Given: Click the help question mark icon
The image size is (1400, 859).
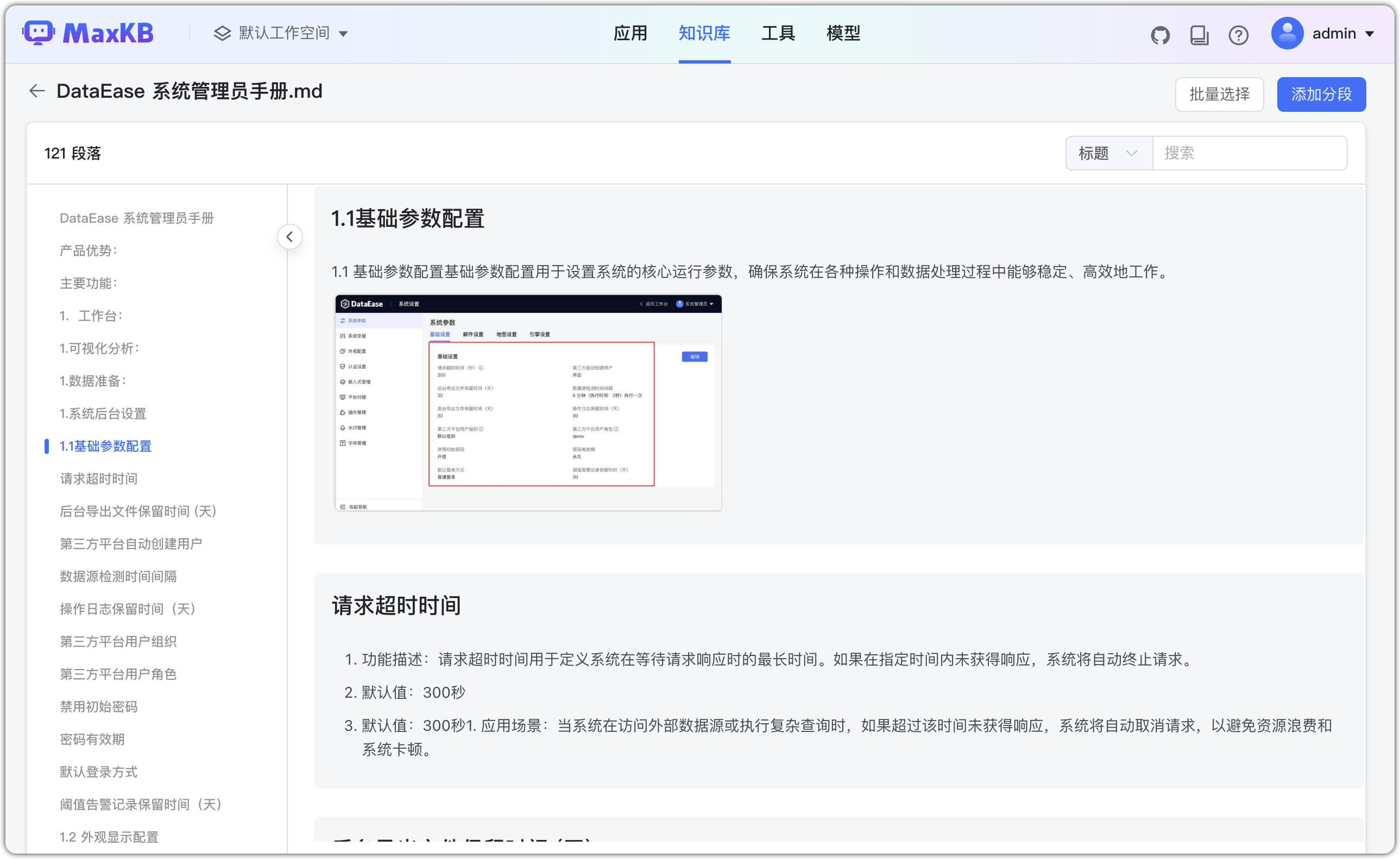Looking at the screenshot, I should (x=1238, y=35).
